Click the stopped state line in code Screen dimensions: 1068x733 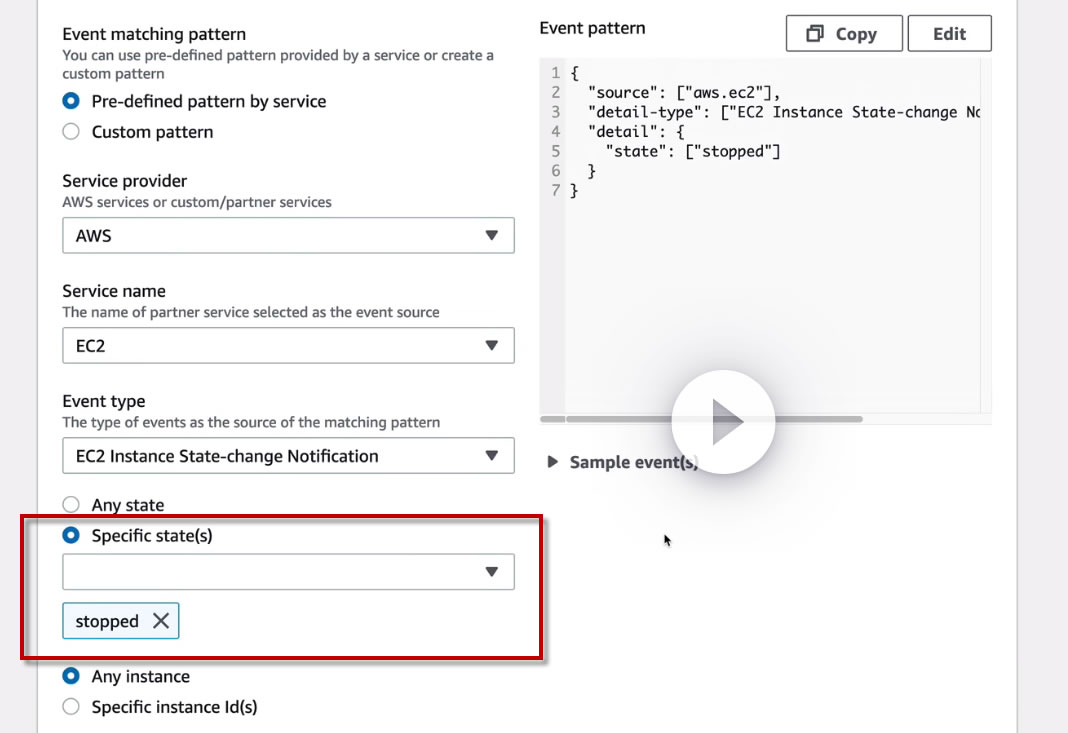click(x=692, y=151)
